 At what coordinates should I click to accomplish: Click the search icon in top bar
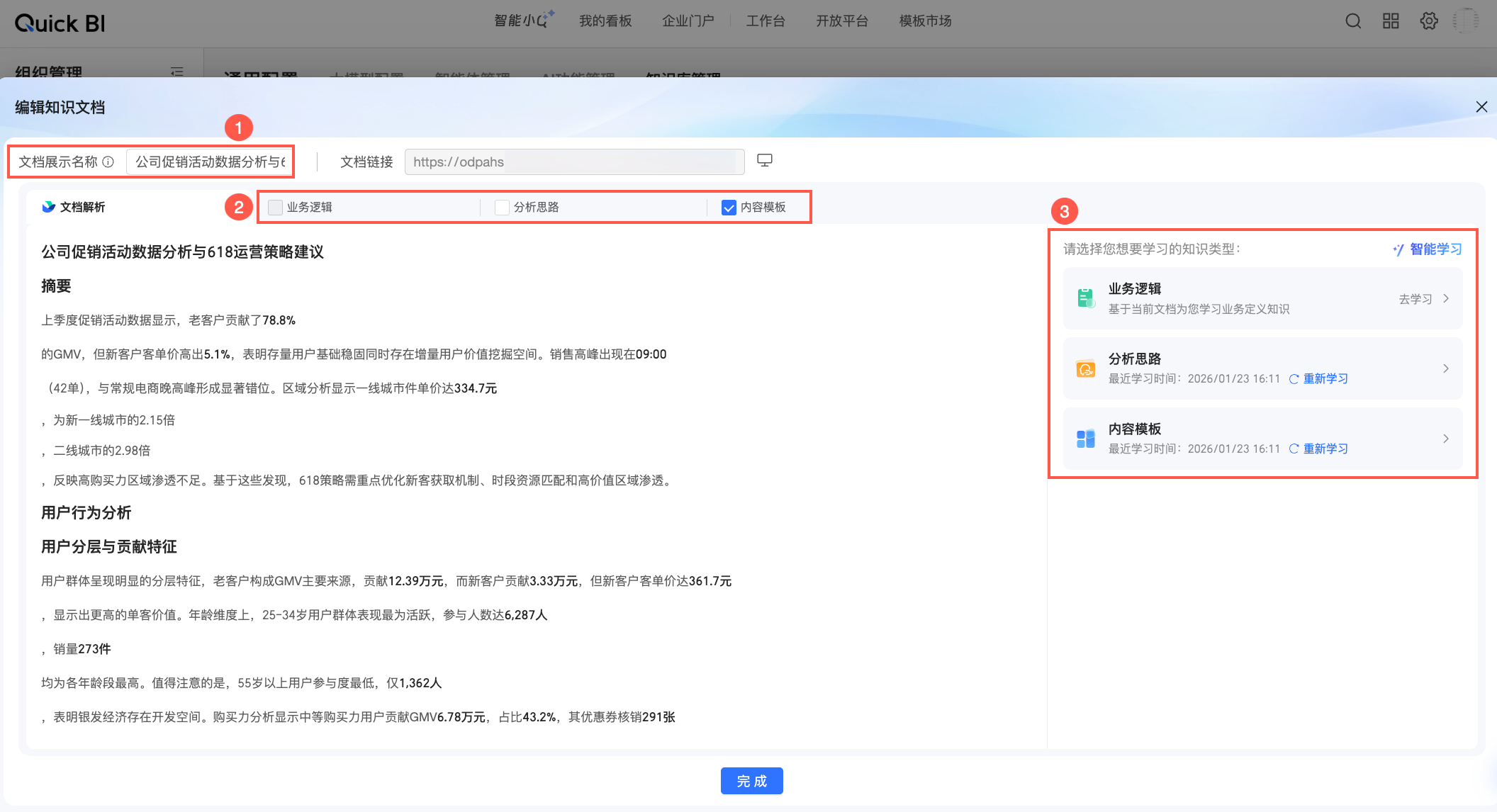click(1353, 21)
